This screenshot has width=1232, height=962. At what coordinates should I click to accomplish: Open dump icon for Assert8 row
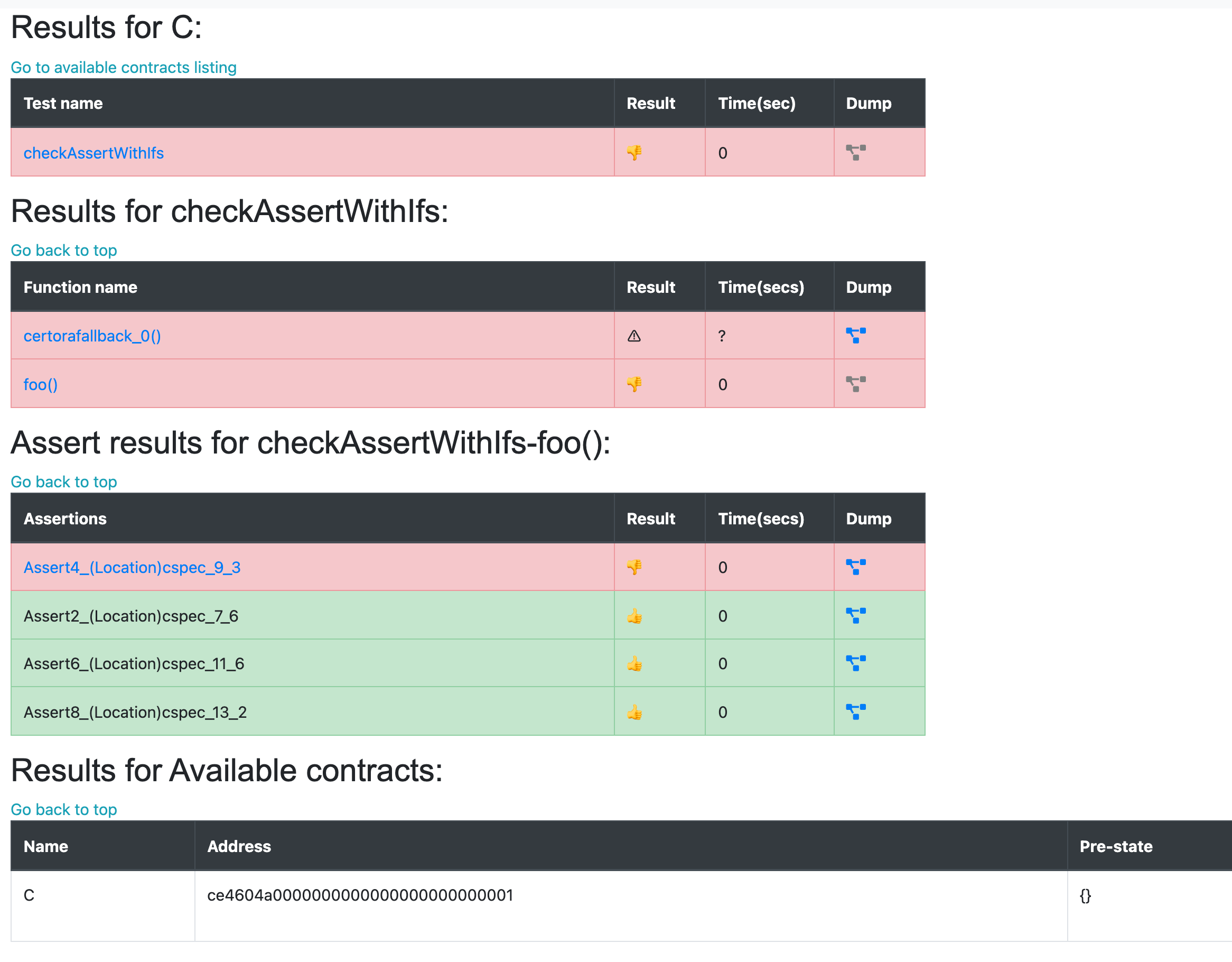click(855, 712)
